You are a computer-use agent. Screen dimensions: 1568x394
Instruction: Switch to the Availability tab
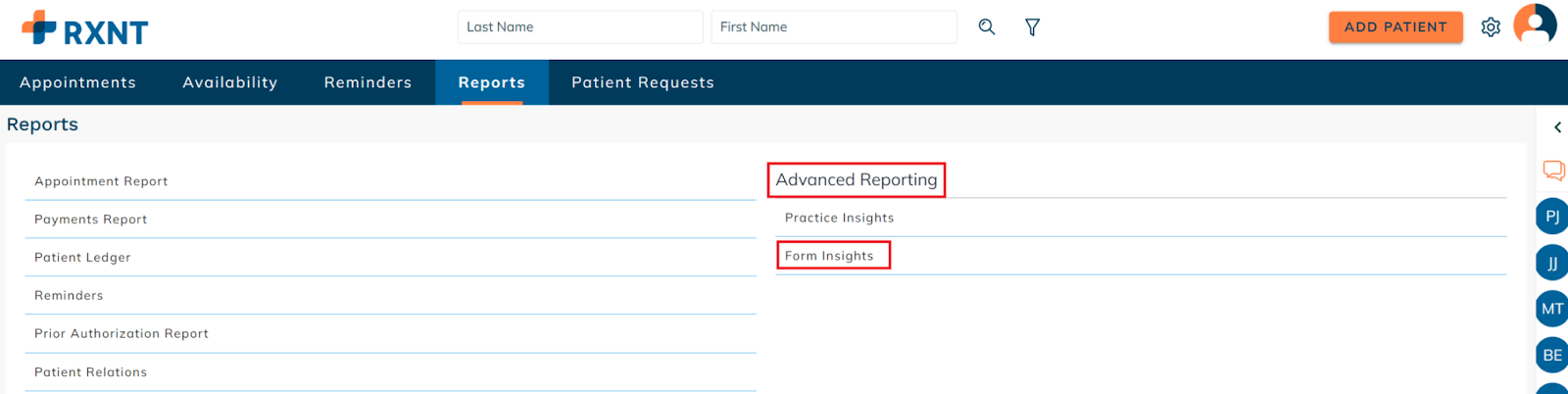pos(230,82)
